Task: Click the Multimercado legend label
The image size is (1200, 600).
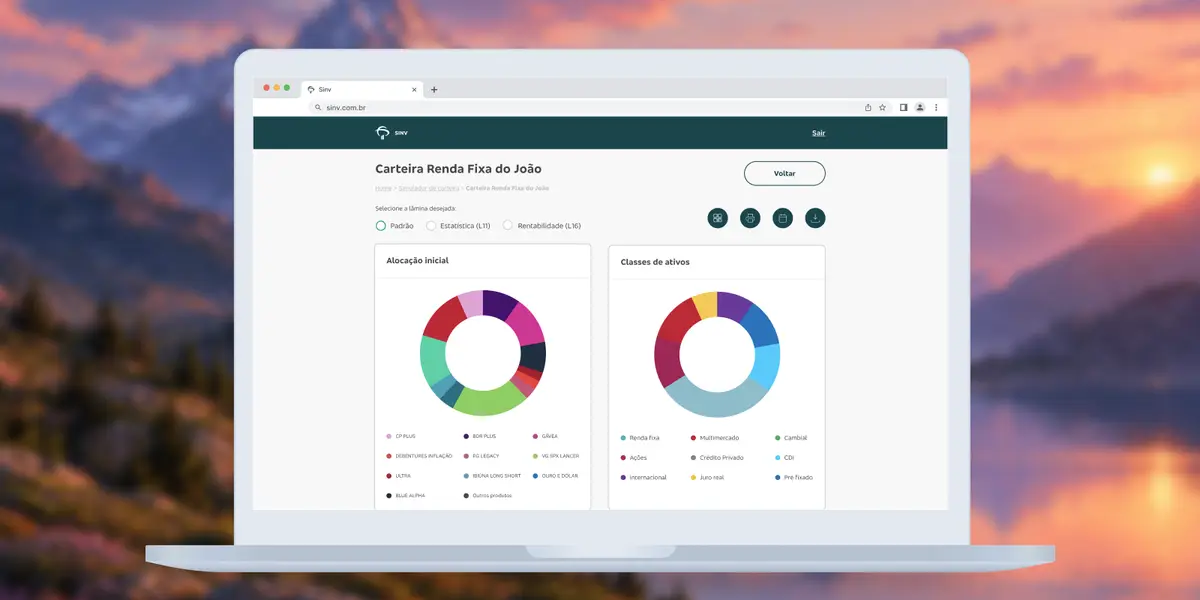Action: point(719,438)
